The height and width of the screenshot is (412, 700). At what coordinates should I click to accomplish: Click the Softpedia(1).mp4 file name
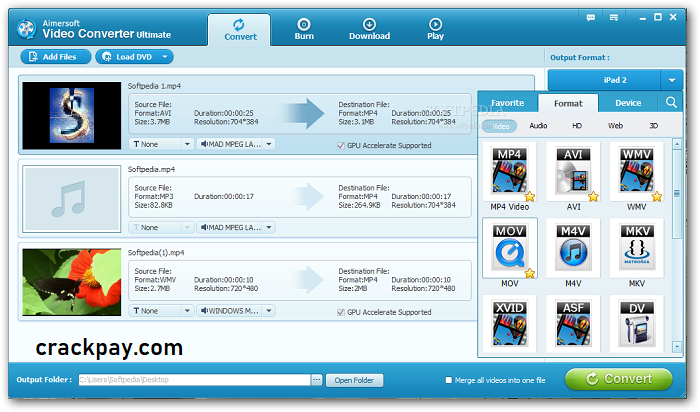[156, 253]
